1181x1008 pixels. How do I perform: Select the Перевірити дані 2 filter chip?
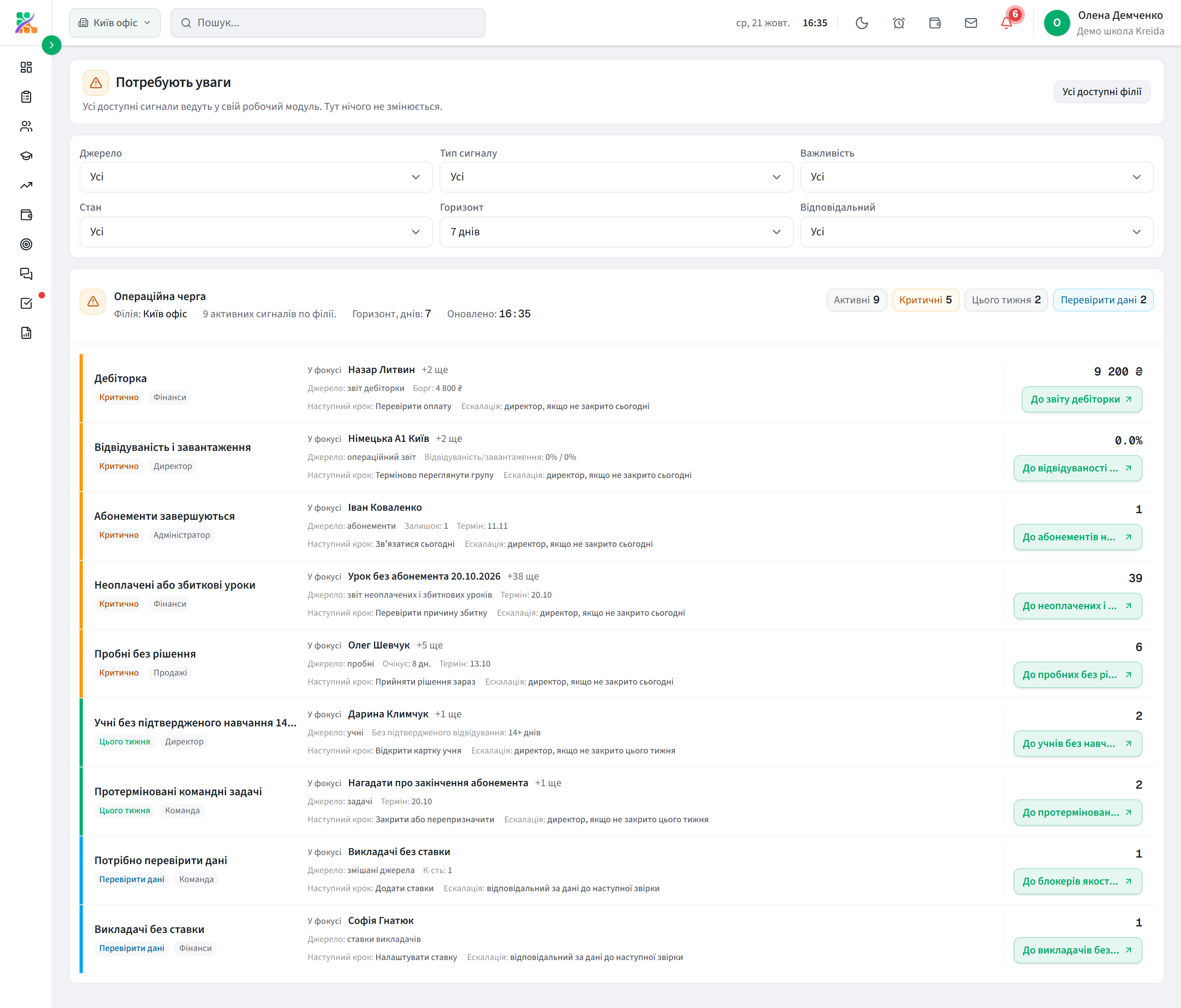click(x=1103, y=300)
